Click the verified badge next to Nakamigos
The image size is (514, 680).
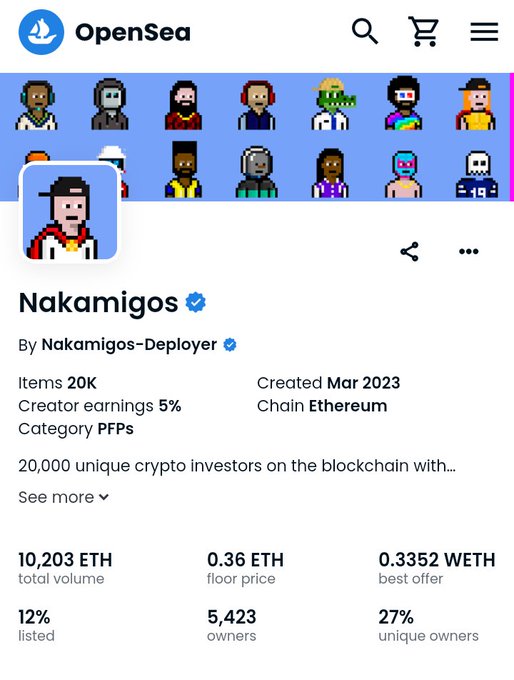tap(196, 302)
